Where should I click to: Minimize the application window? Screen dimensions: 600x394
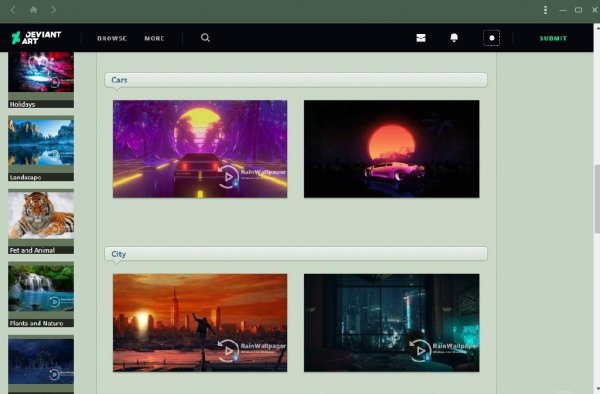pos(562,10)
